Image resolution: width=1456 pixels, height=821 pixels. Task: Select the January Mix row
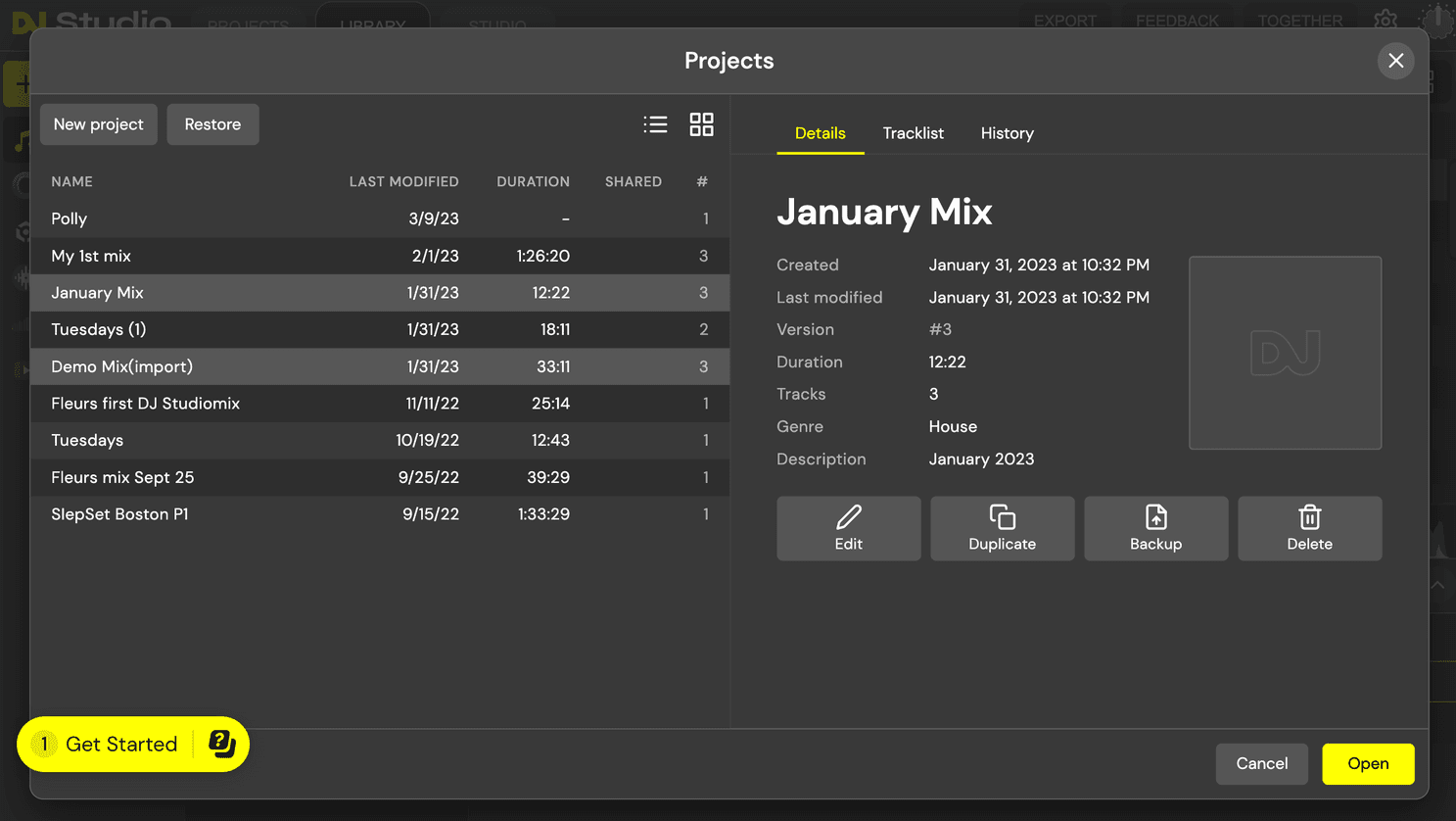[380, 293]
